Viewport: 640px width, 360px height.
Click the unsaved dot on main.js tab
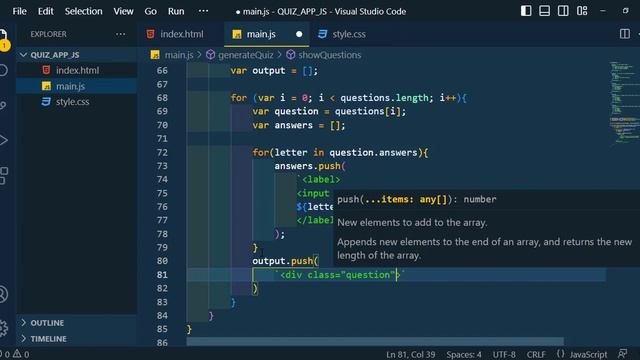pyautogui.click(x=299, y=34)
